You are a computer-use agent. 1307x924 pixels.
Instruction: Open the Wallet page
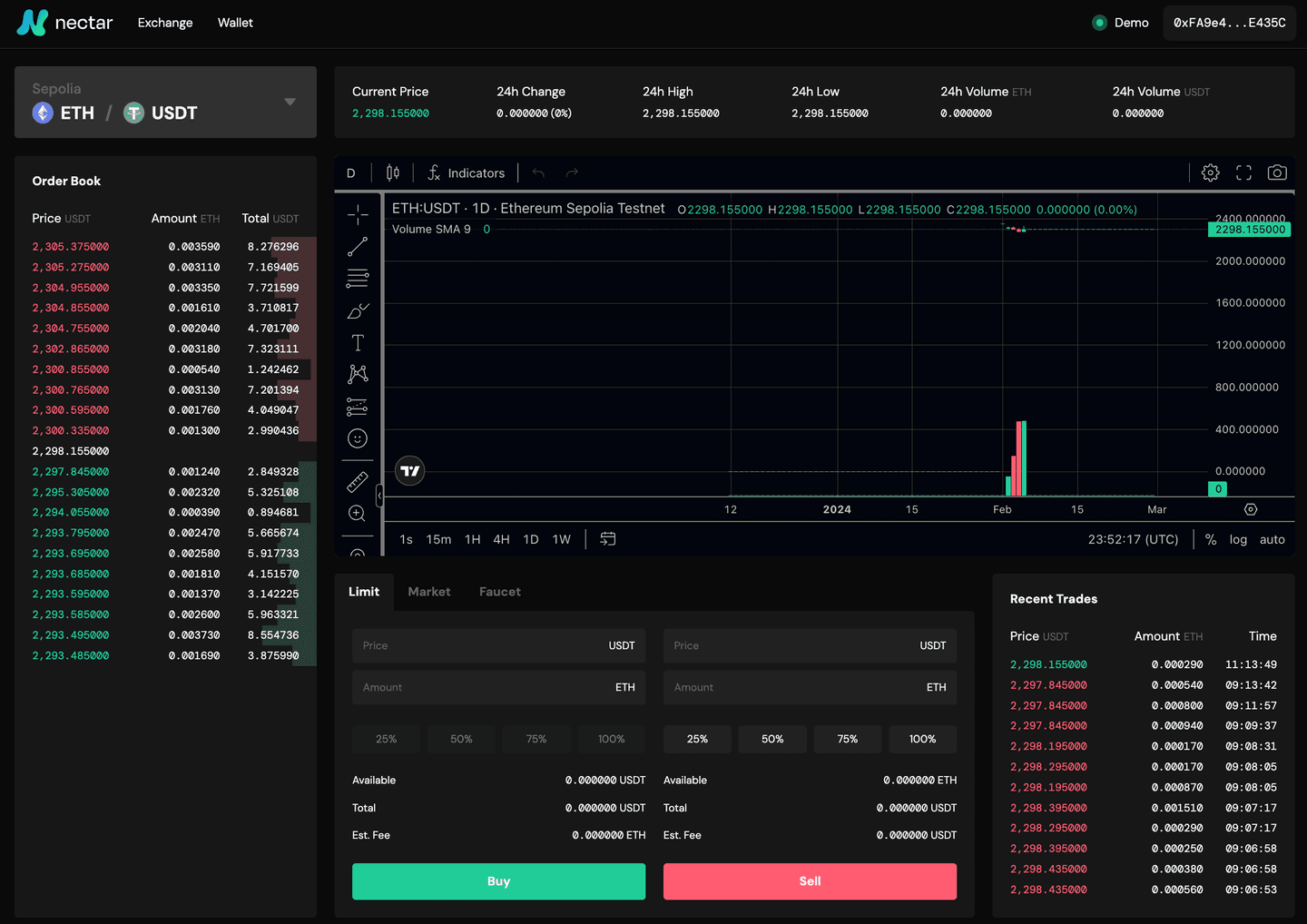[x=235, y=23]
